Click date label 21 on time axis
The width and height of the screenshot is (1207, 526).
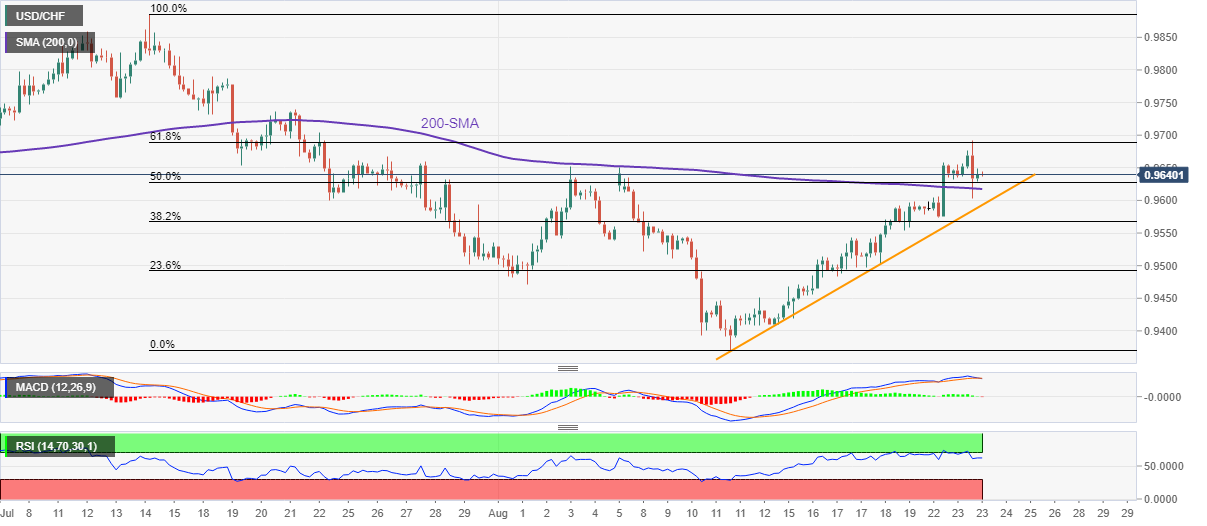292,512
